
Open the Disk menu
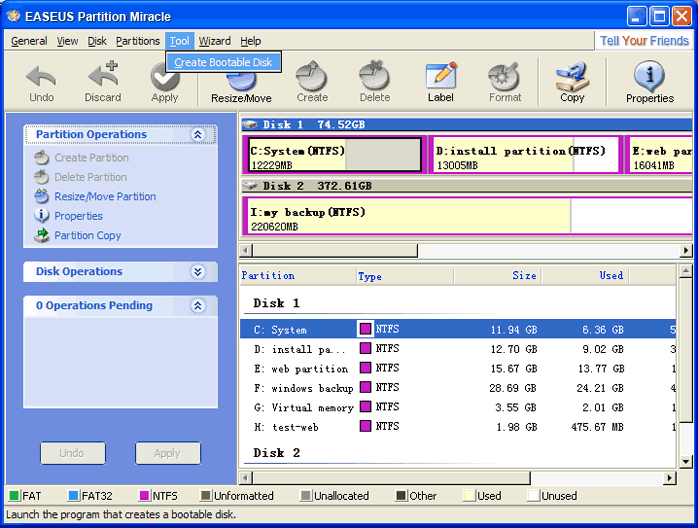click(97, 41)
